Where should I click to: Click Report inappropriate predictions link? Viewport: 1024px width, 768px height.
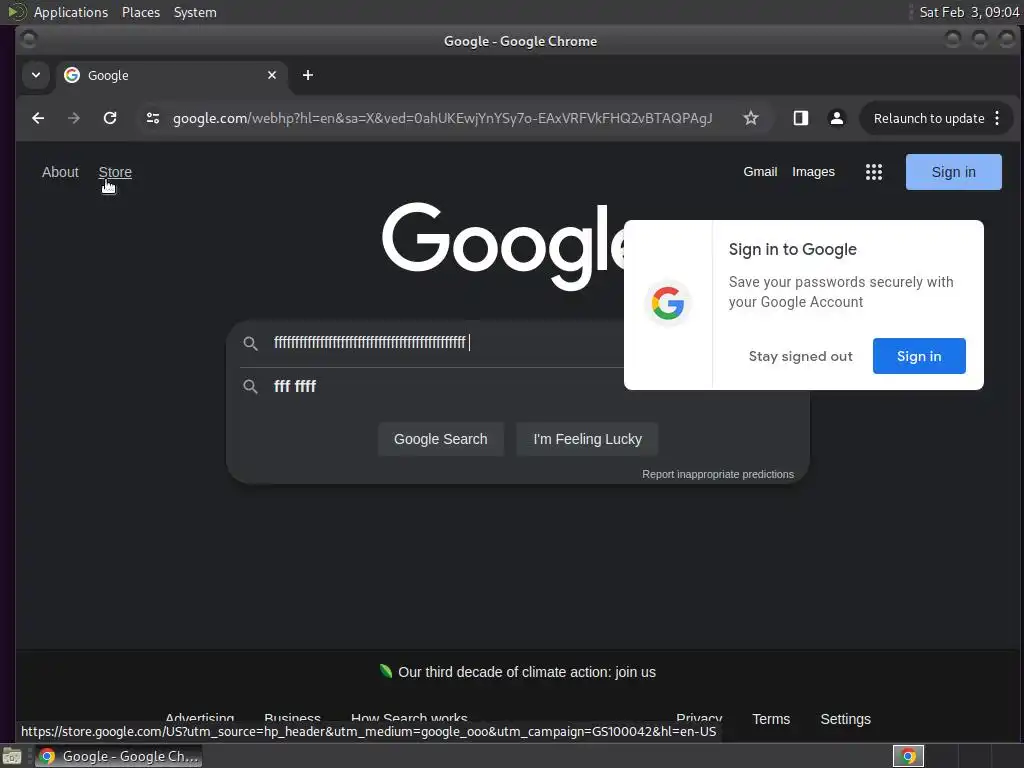tap(718, 474)
